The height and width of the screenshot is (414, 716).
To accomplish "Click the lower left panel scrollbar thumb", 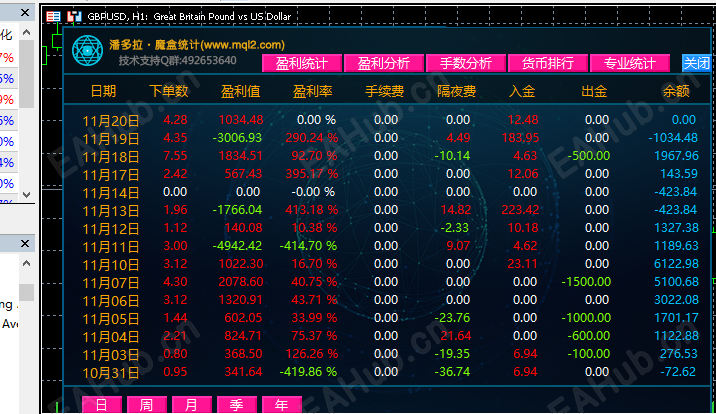I will point(26,292).
